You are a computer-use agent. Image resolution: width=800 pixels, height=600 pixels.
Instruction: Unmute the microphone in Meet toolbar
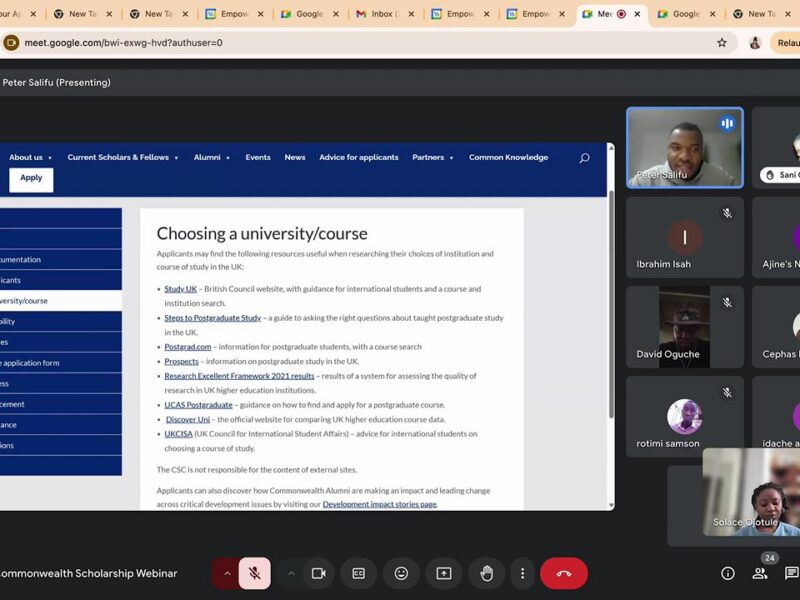255,573
